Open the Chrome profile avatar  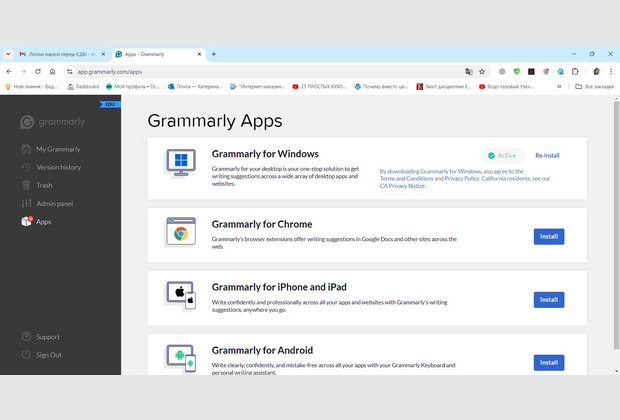(596, 72)
